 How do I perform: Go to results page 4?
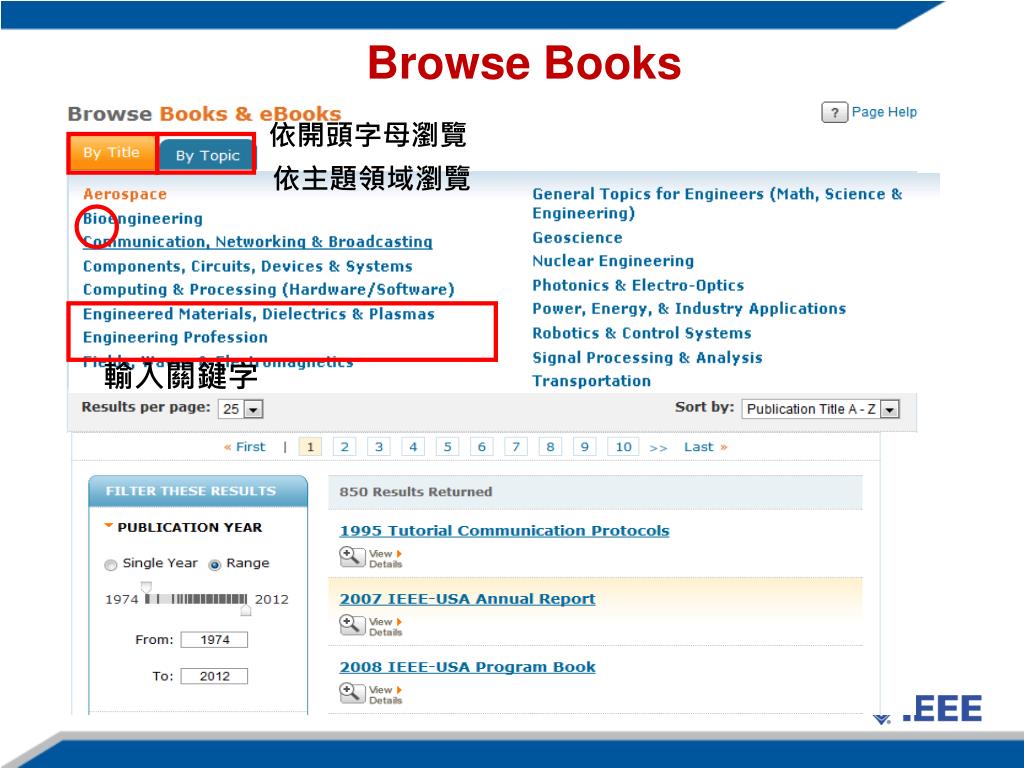tap(413, 447)
